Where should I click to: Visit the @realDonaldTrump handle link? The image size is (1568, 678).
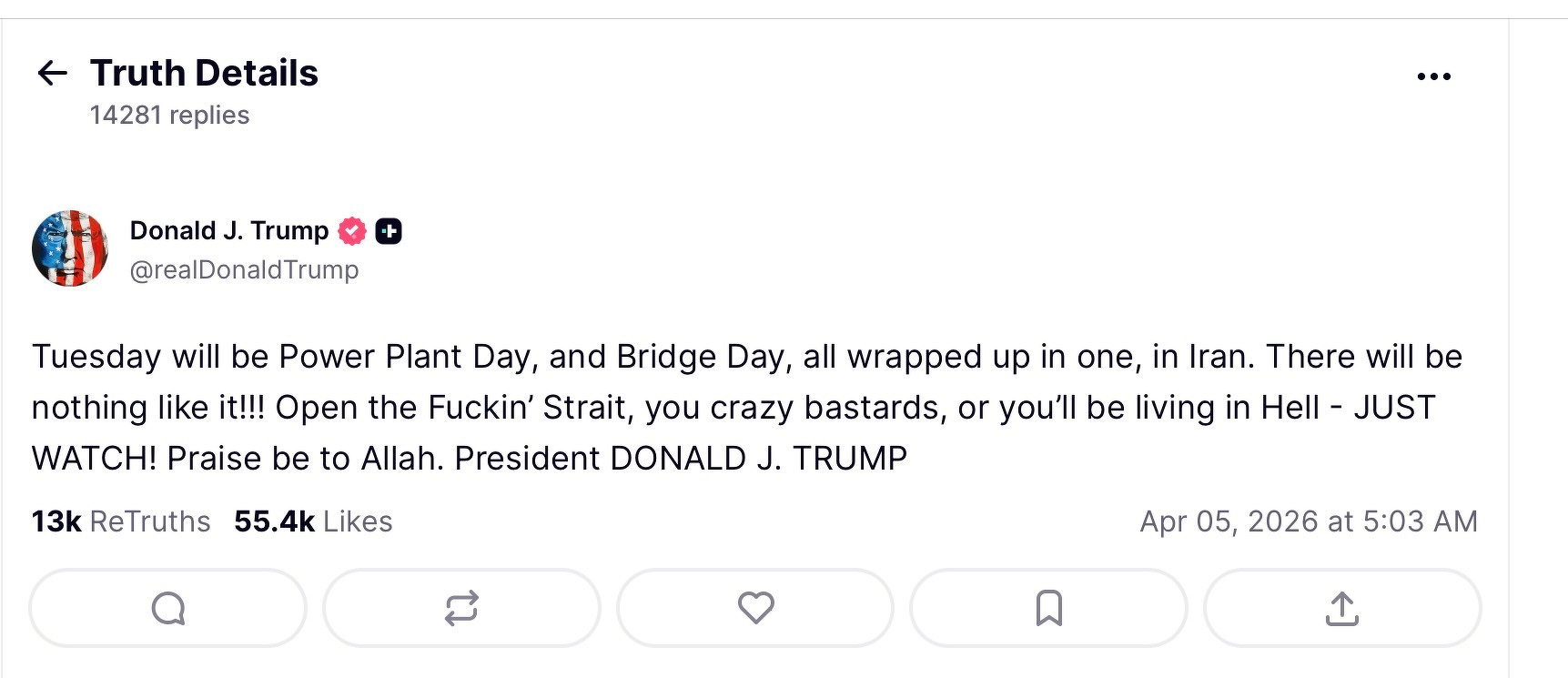click(244, 270)
